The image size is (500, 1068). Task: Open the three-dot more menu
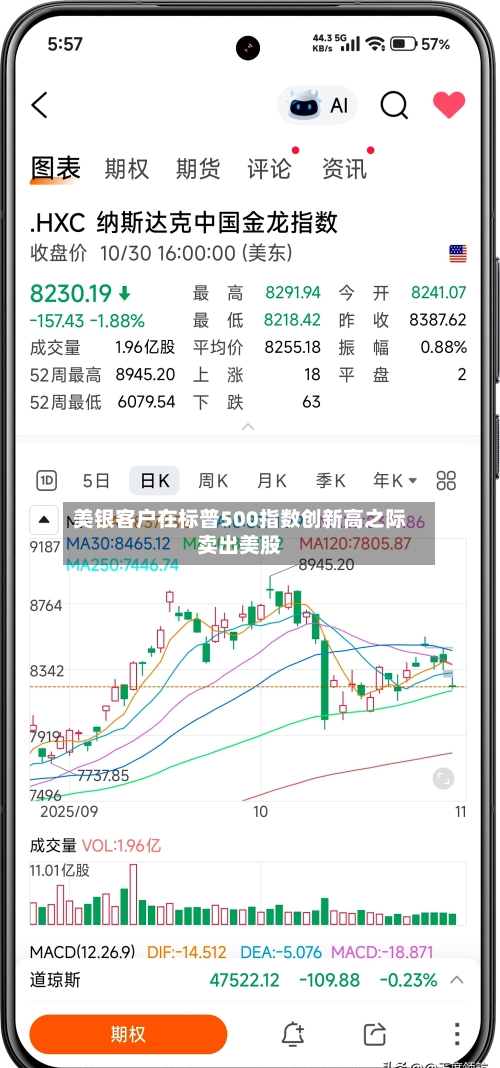click(x=457, y=1035)
